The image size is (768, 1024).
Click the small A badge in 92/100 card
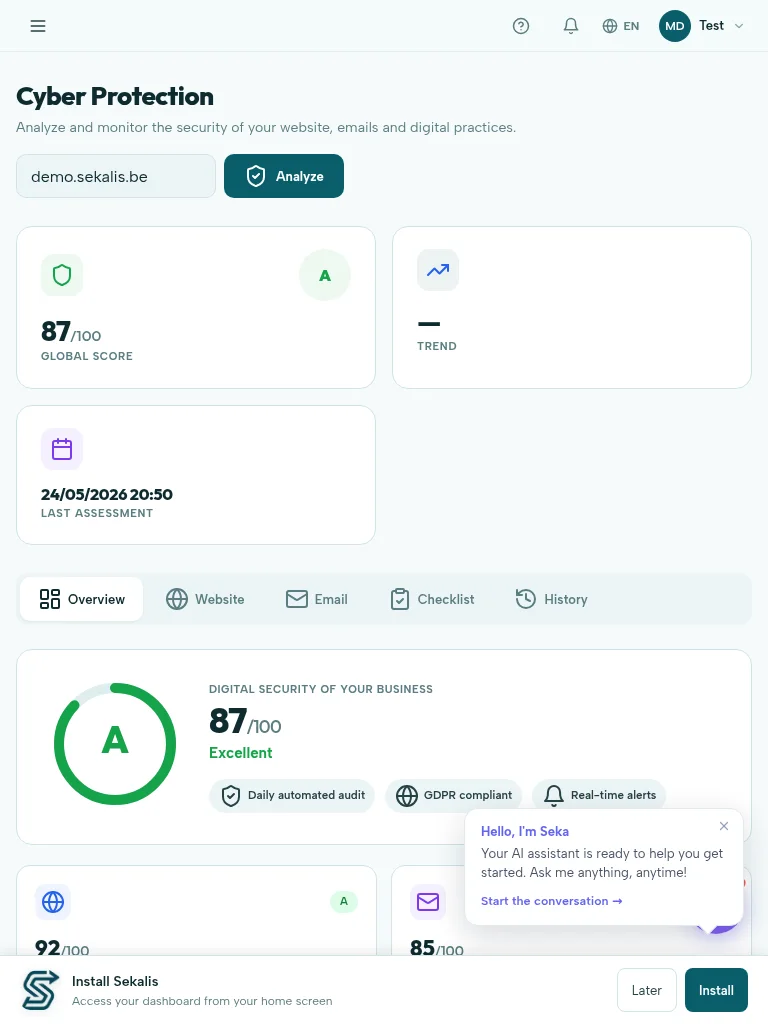(344, 901)
